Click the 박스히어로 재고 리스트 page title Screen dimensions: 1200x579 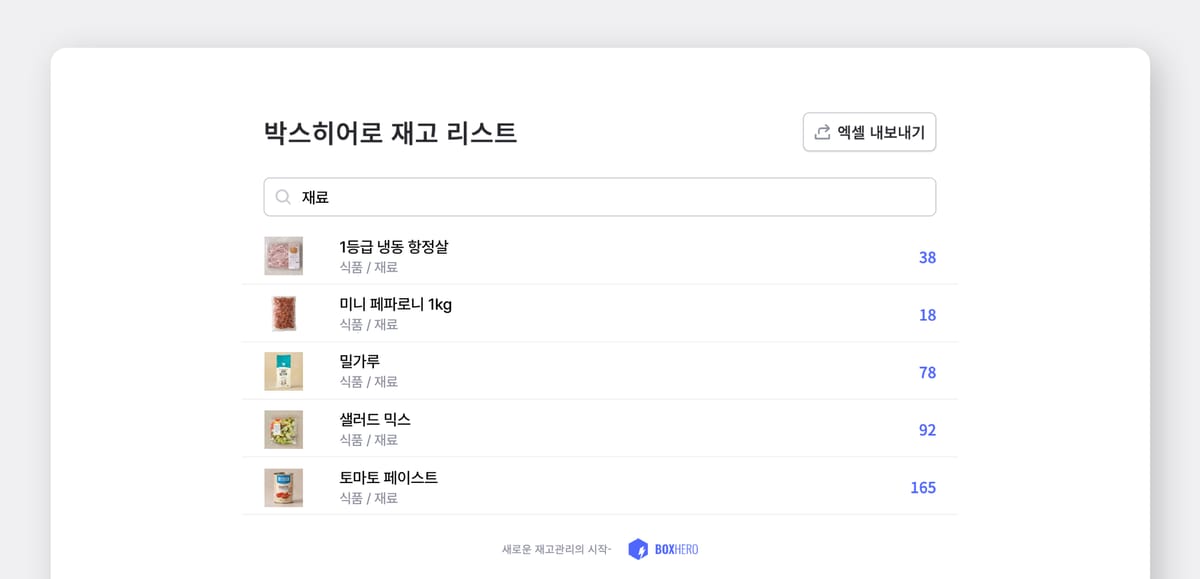pyautogui.click(x=392, y=130)
